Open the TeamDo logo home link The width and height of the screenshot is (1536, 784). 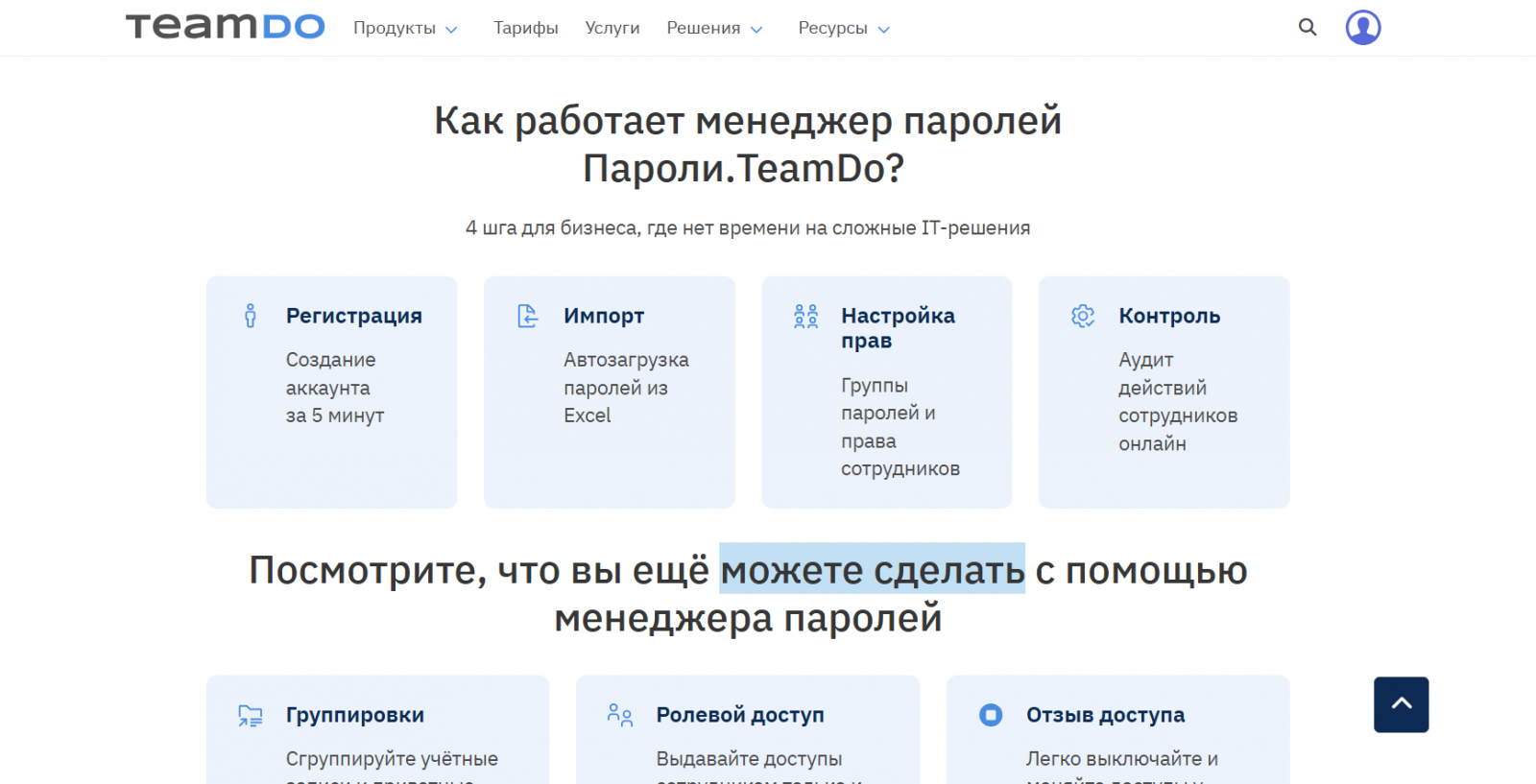tap(226, 27)
